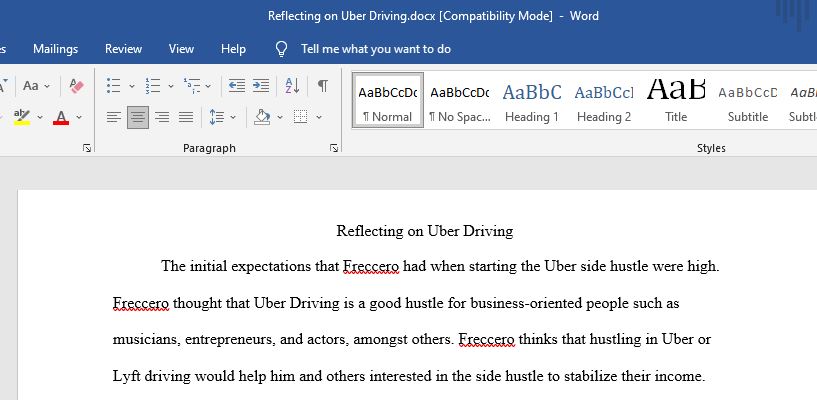Viewport: 817px width, 400px height.
Task: Apply the No Spacing style
Action: 460,101
